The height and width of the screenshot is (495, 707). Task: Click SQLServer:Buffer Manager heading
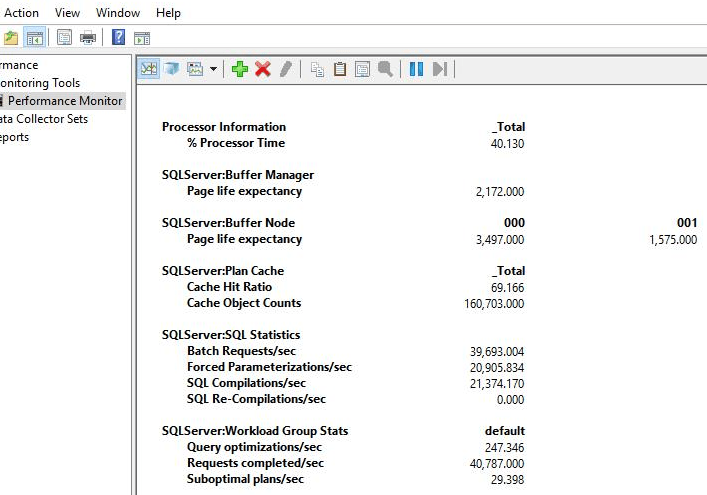[238, 175]
